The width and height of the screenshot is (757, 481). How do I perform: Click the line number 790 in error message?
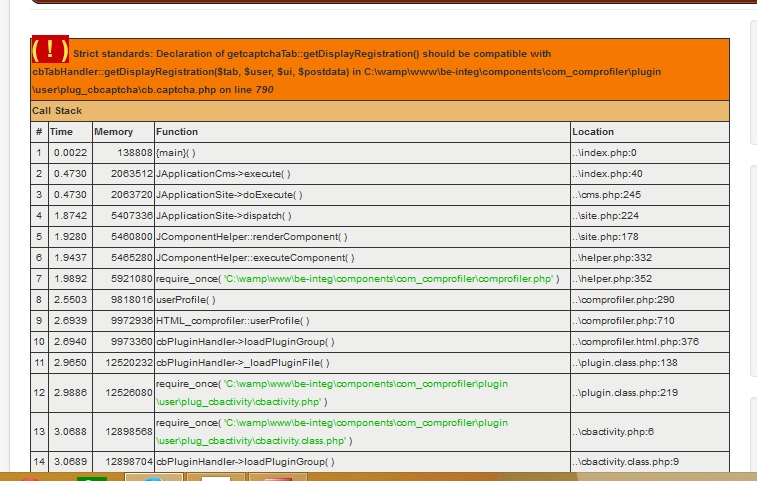tap(264, 90)
